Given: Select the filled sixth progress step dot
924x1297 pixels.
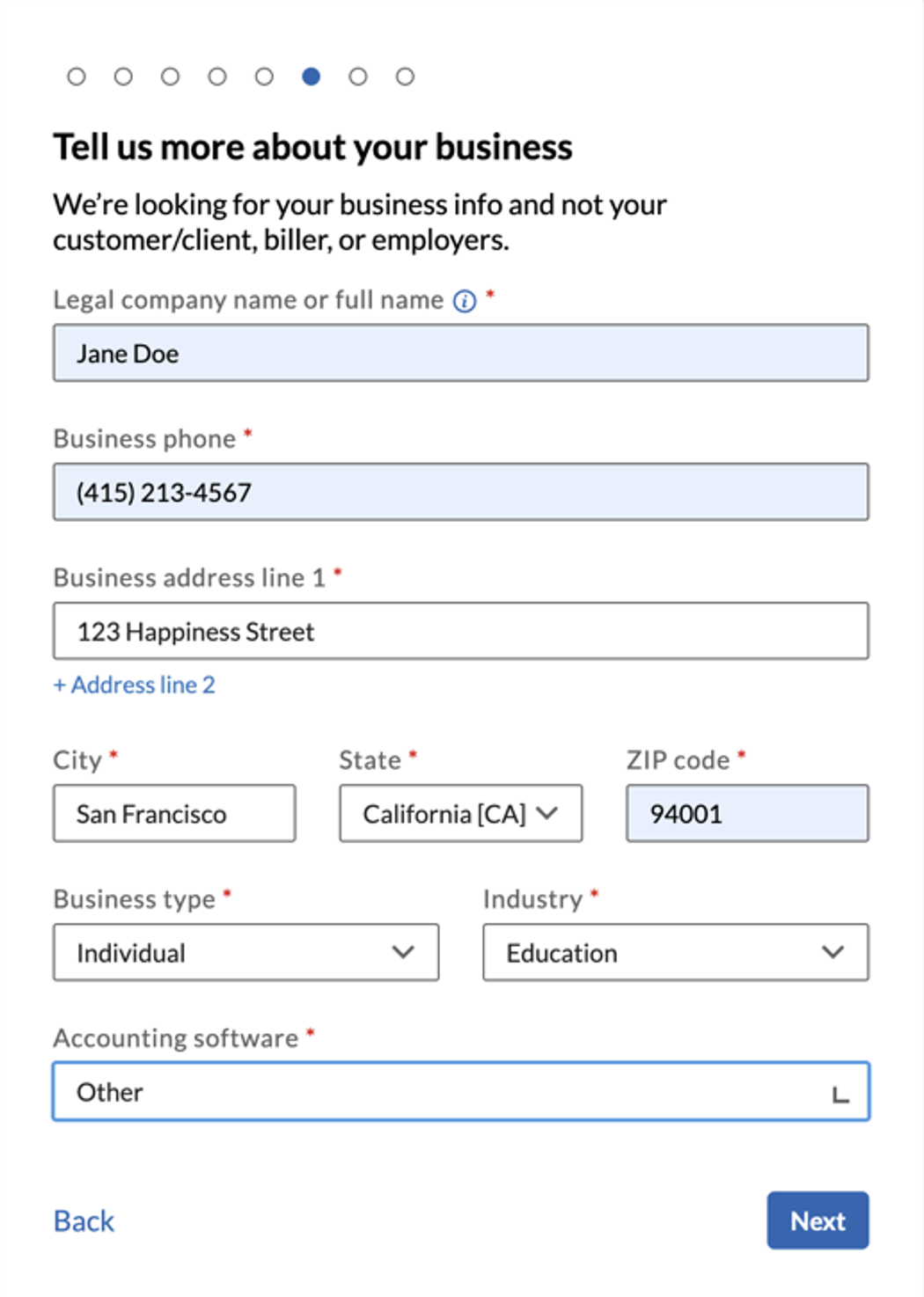Looking at the screenshot, I should pyautogui.click(x=310, y=77).
